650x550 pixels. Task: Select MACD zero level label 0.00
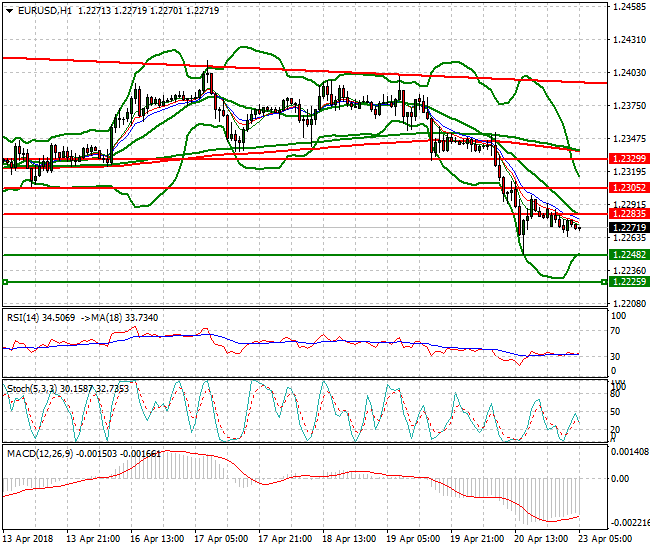tap(620, 479)
